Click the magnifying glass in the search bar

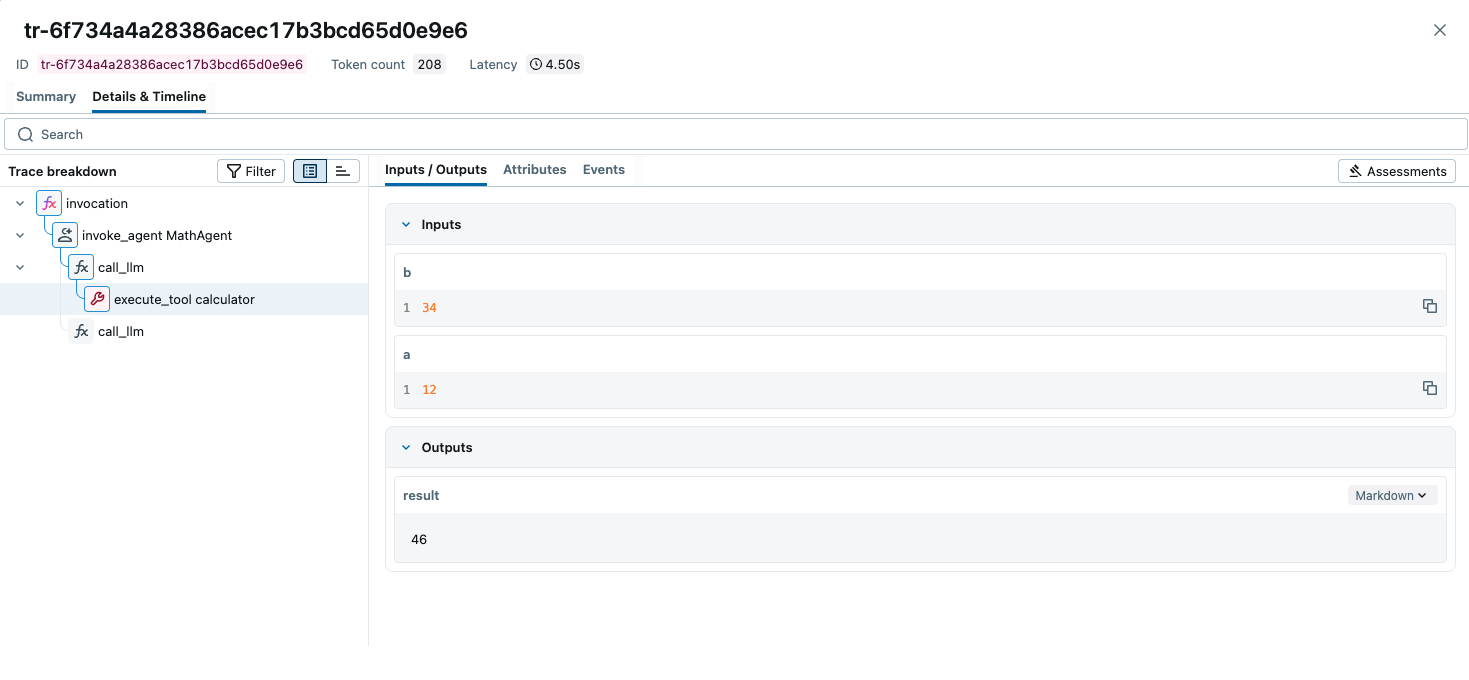tap(25, 134)
